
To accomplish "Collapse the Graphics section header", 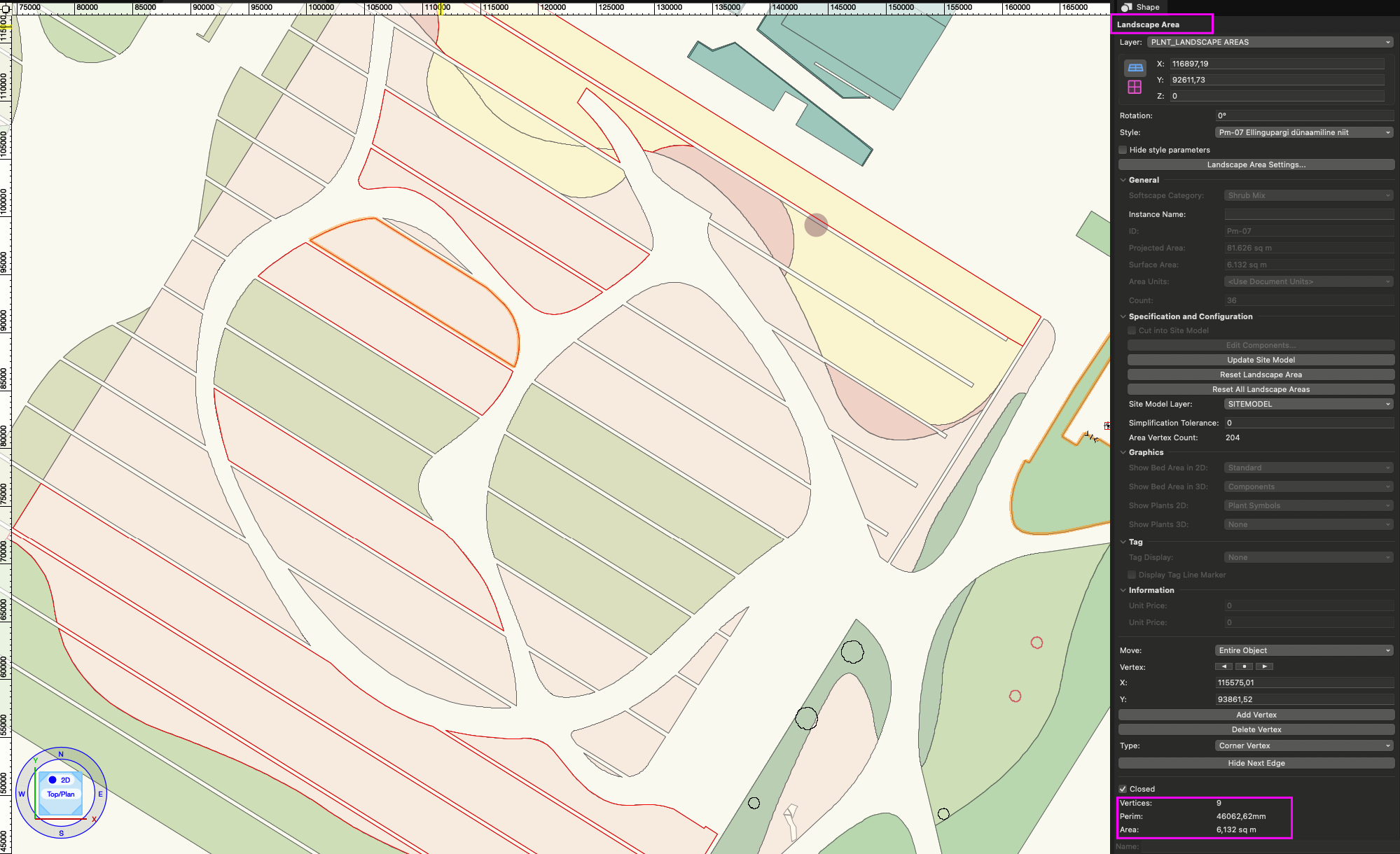I will [x=1123, y=452].
